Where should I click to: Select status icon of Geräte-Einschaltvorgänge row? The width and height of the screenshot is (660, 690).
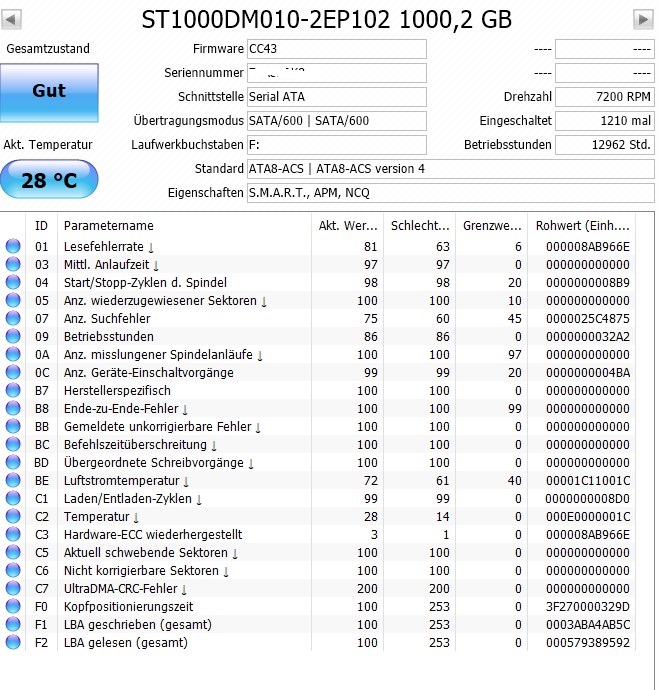[x=13, y=372]
